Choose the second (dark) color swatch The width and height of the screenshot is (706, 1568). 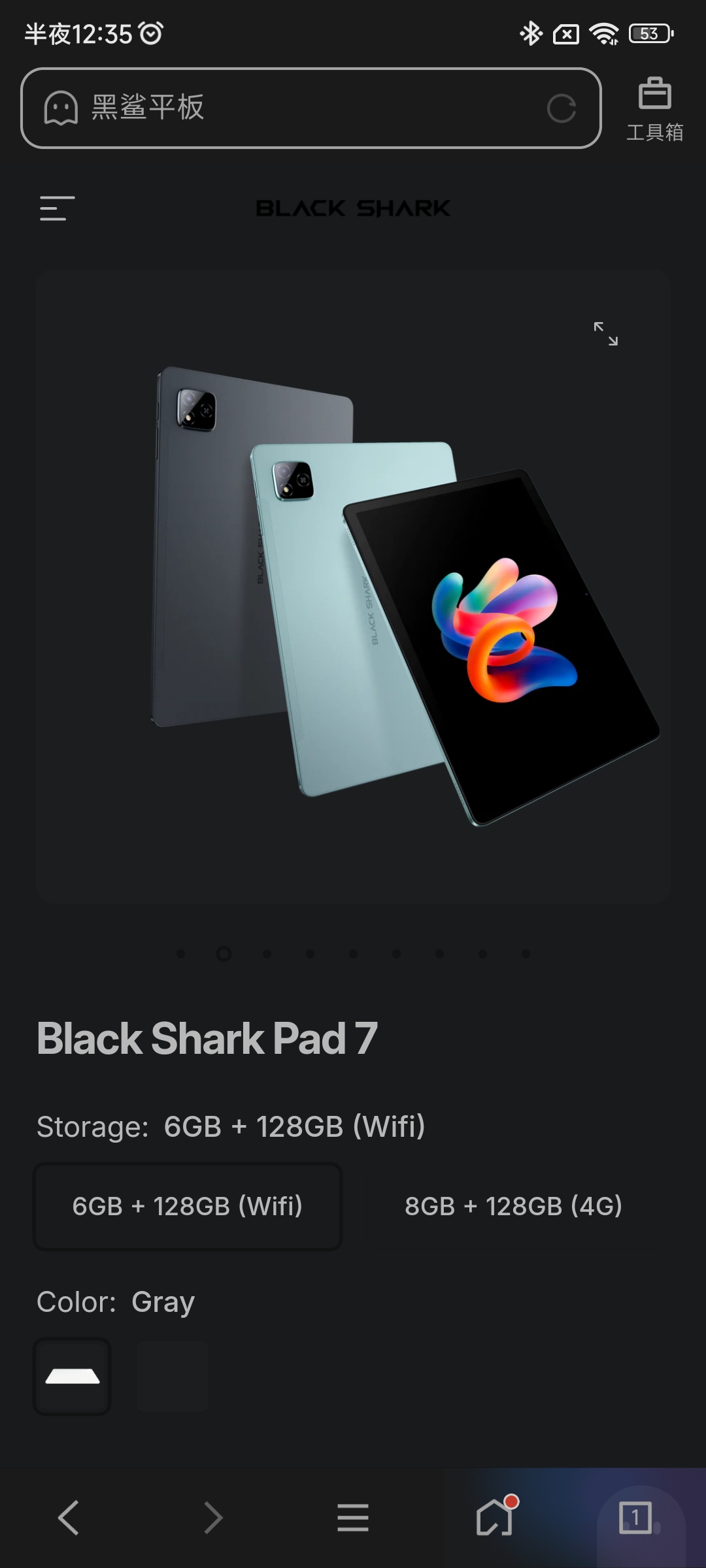173,1377
